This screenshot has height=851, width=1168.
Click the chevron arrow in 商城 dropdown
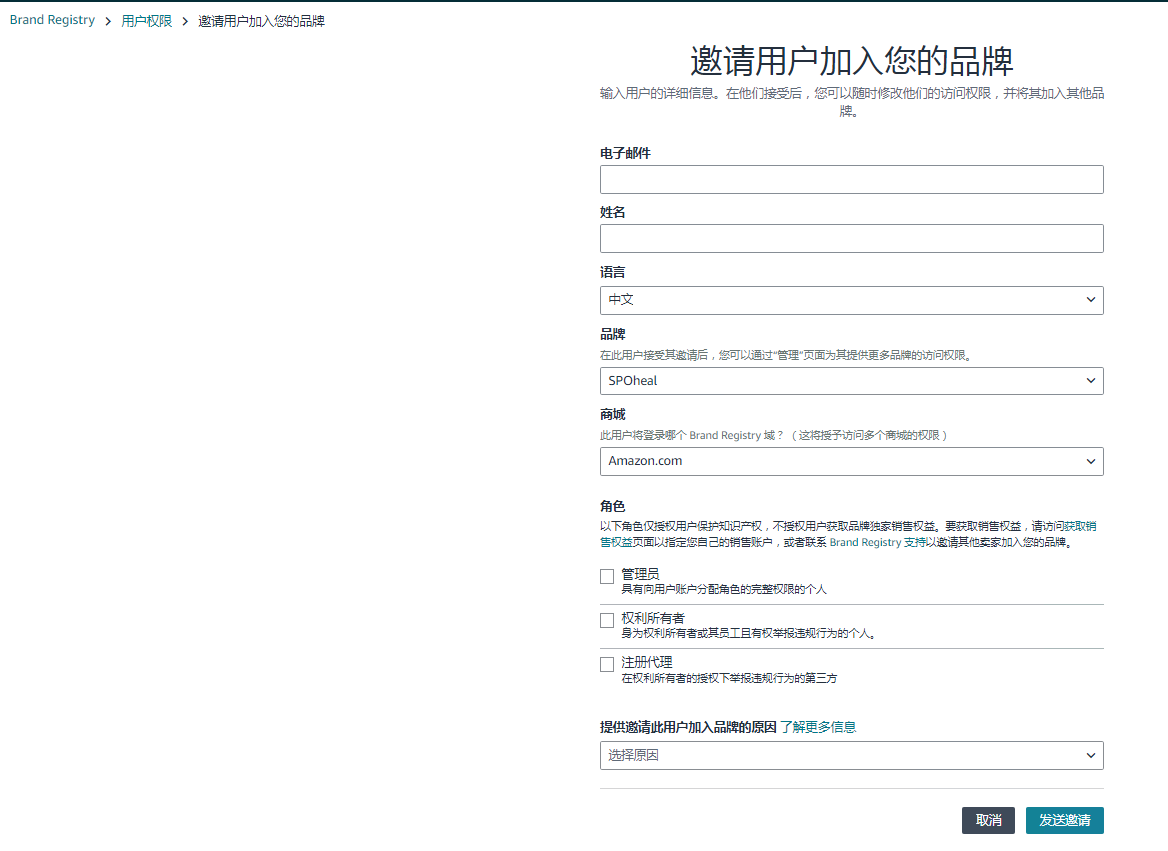(x=1090, y=461)
